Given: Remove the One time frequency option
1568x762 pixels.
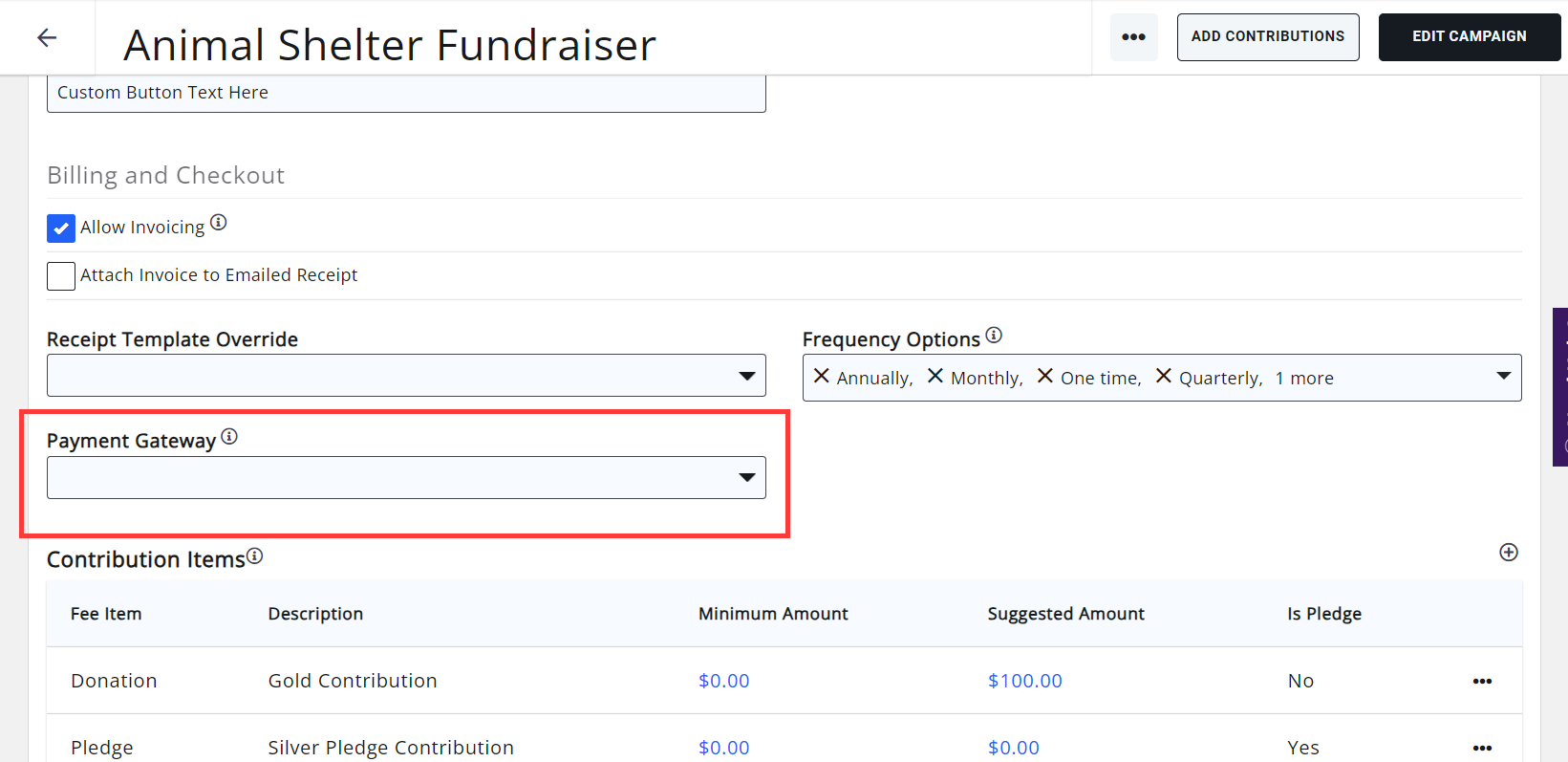Looking at the screenshot, I should coord(1045,377).
